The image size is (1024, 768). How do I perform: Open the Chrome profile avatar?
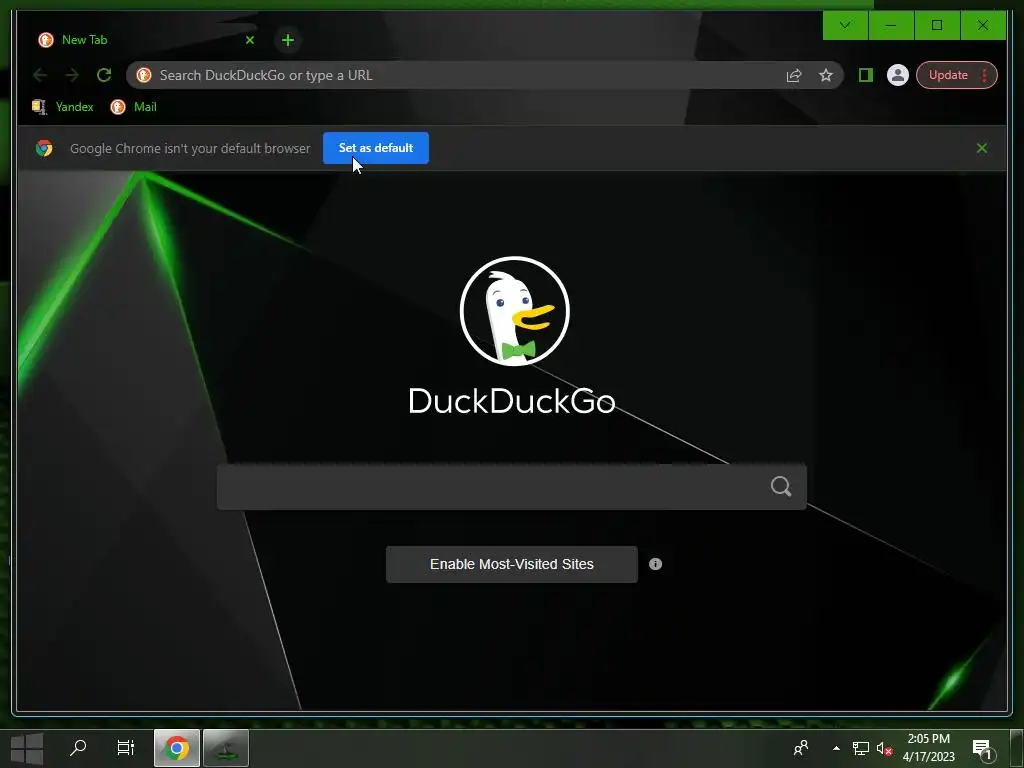pos(898,75)
